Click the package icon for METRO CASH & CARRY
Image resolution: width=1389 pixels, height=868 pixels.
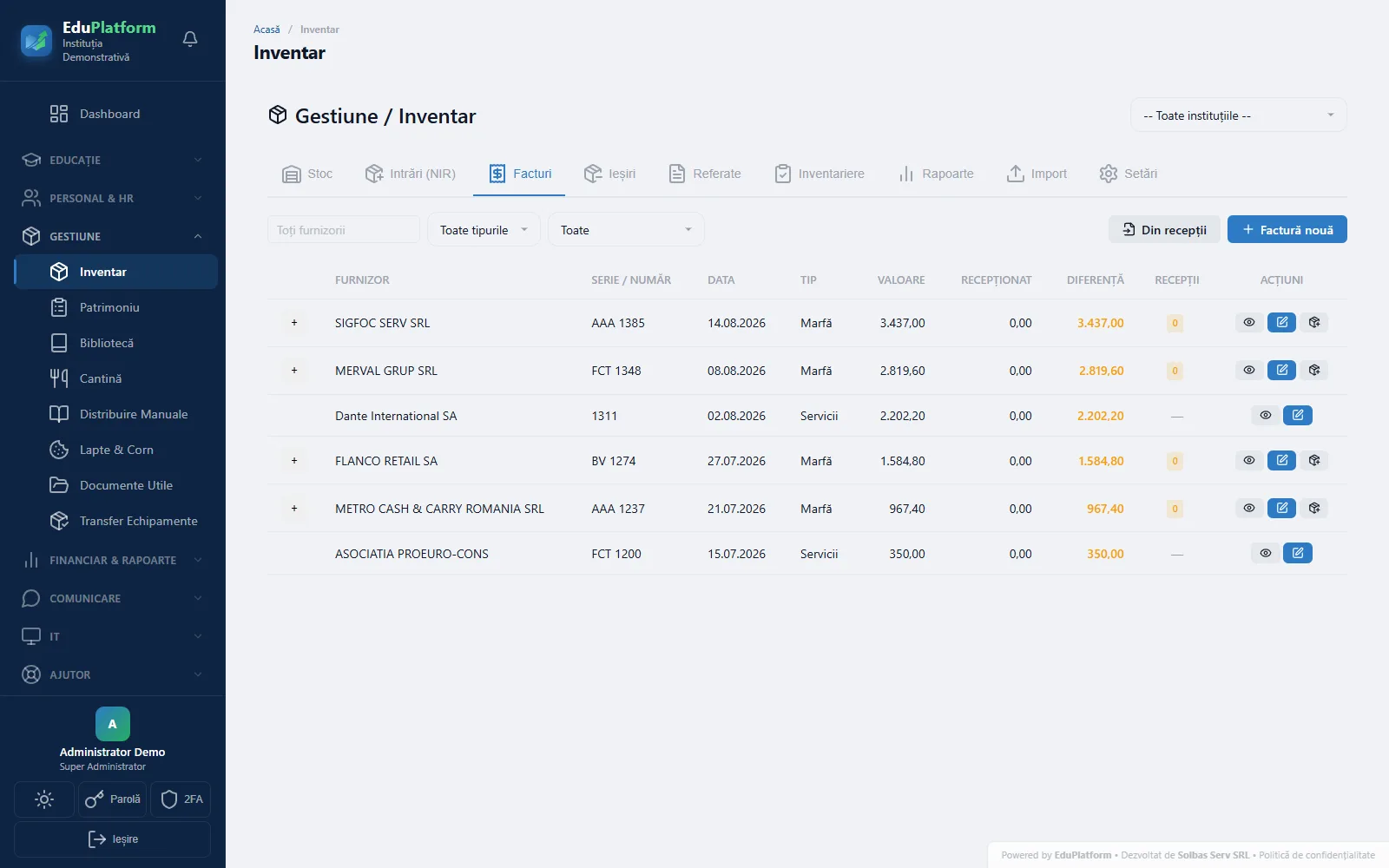pyautogui.click(x=1314, y=509)
